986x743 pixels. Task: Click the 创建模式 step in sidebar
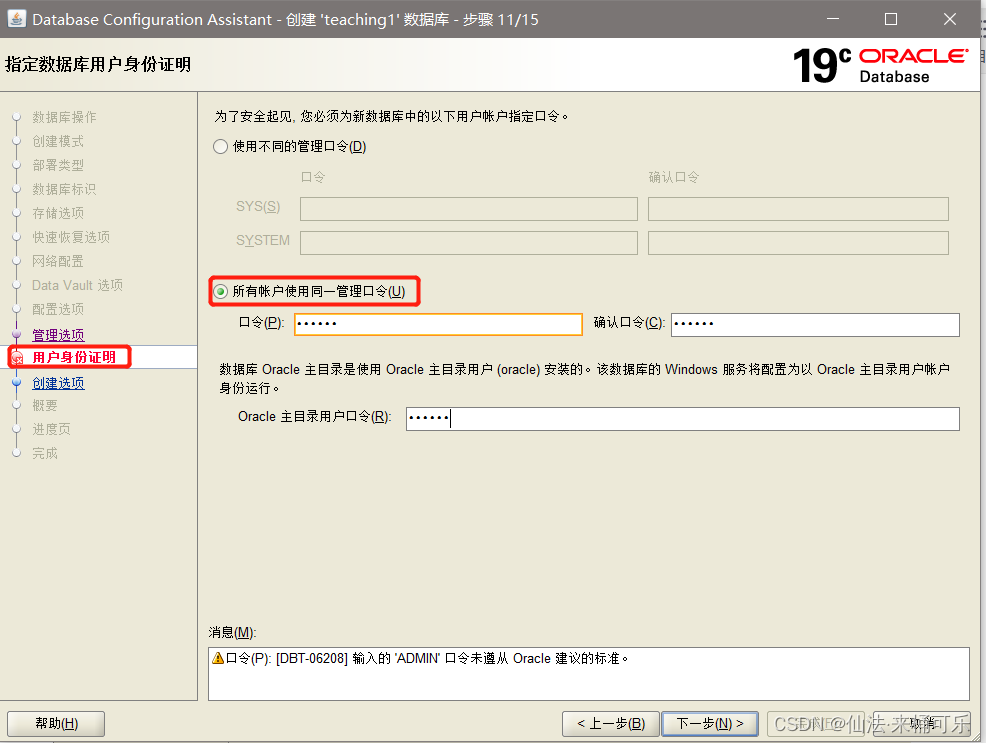tap(58, 141)
